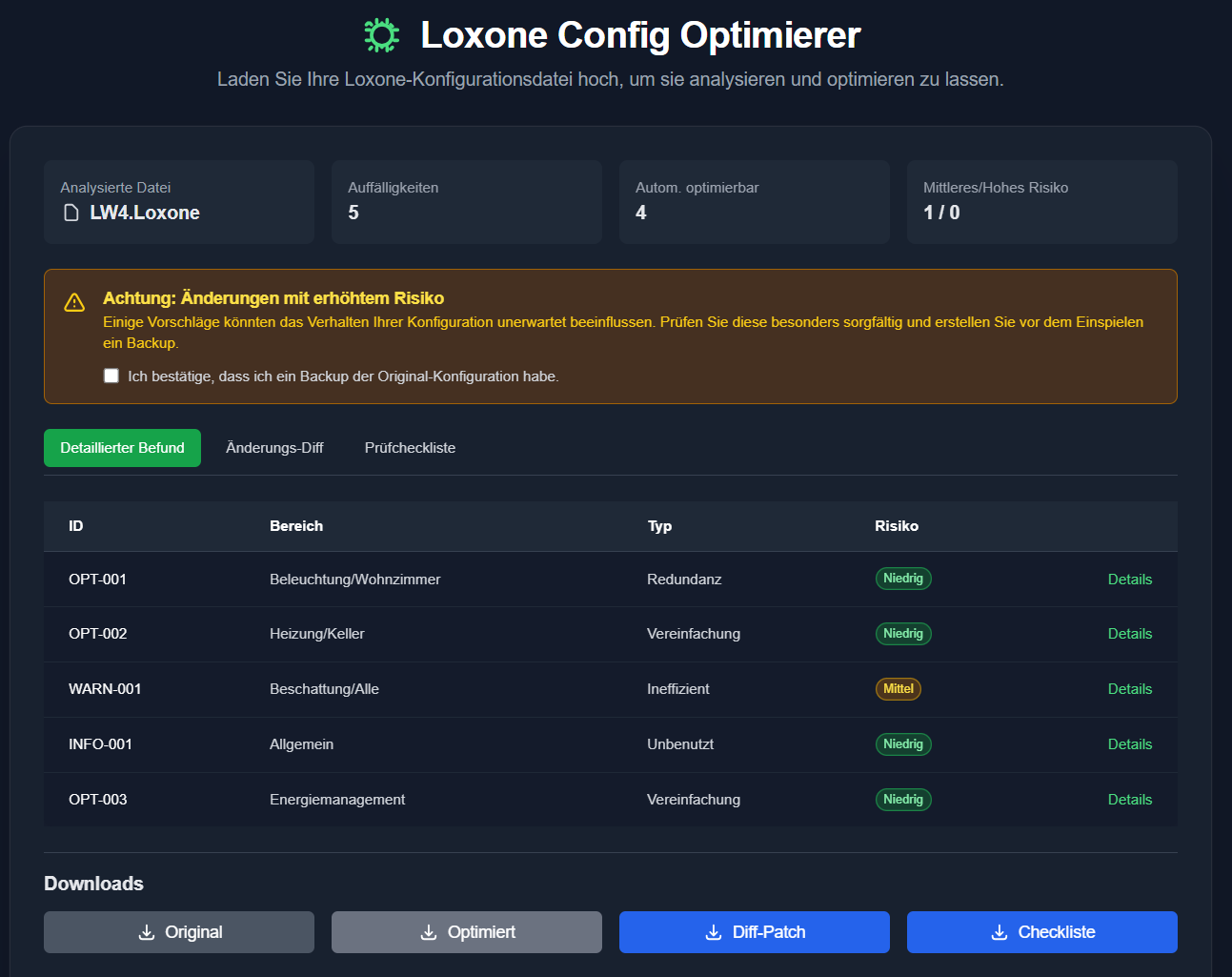
Task: Open Details for OPT-003
Action: click(1130, 800)
